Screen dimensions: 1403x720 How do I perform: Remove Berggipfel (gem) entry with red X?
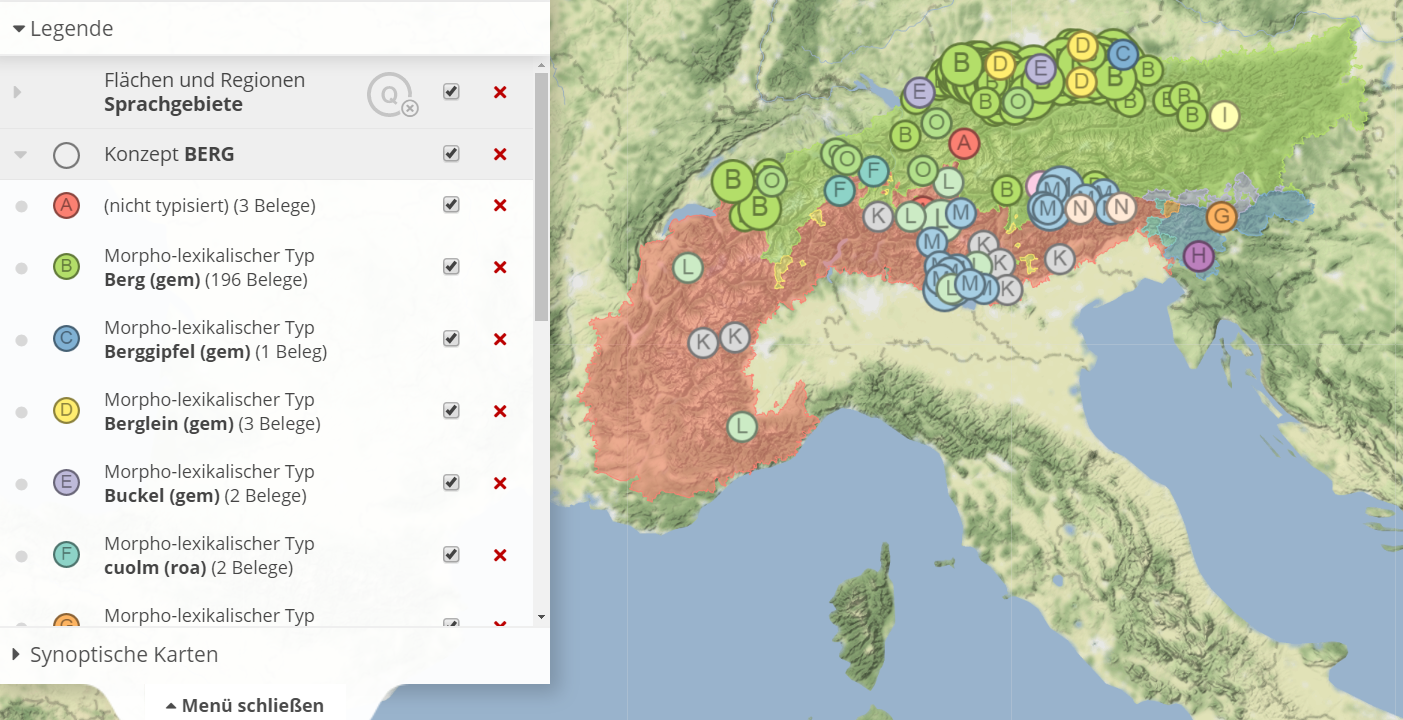[500, 339]
